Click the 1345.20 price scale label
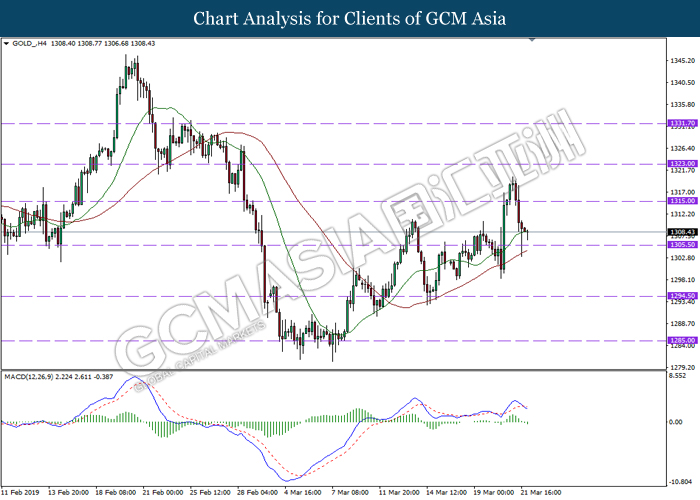 [683, 61]
